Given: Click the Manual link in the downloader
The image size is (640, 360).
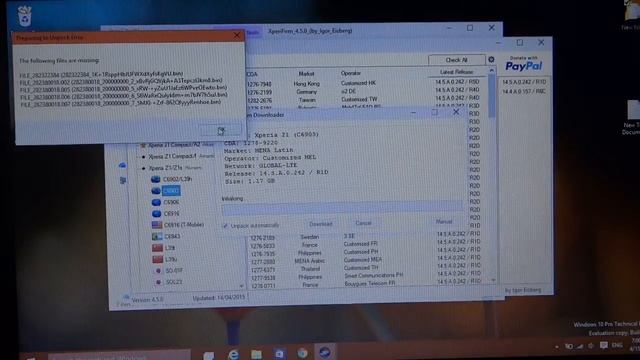Looking at the screenshot, I should 444,222.
